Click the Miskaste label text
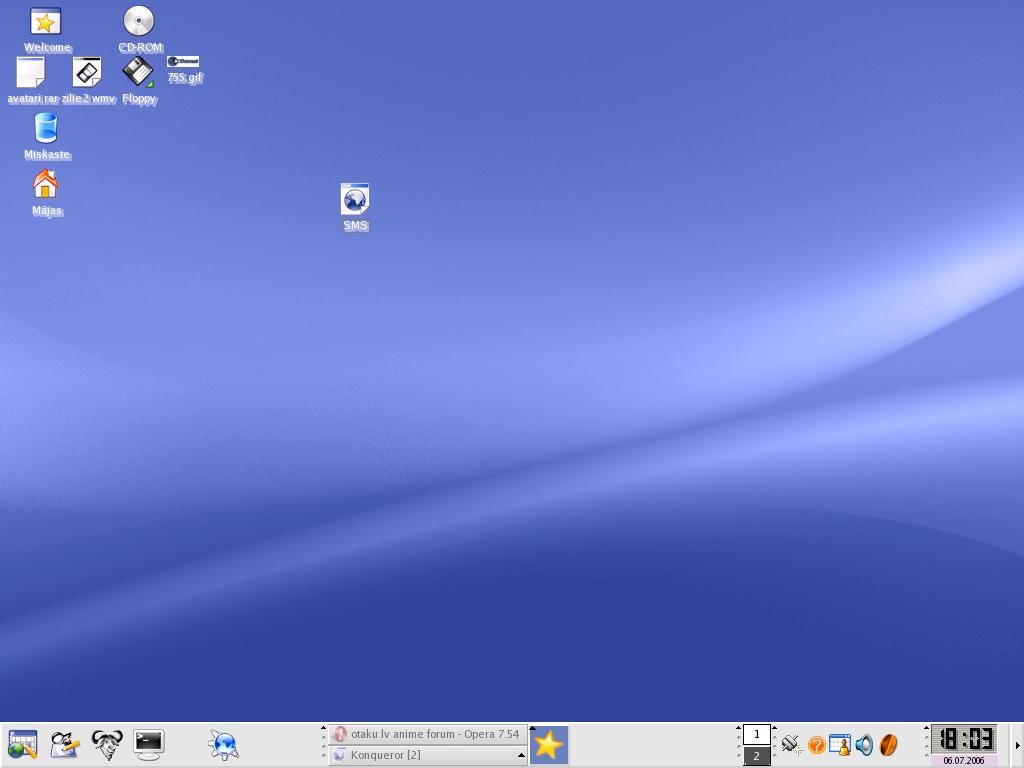 coord(46,154)
